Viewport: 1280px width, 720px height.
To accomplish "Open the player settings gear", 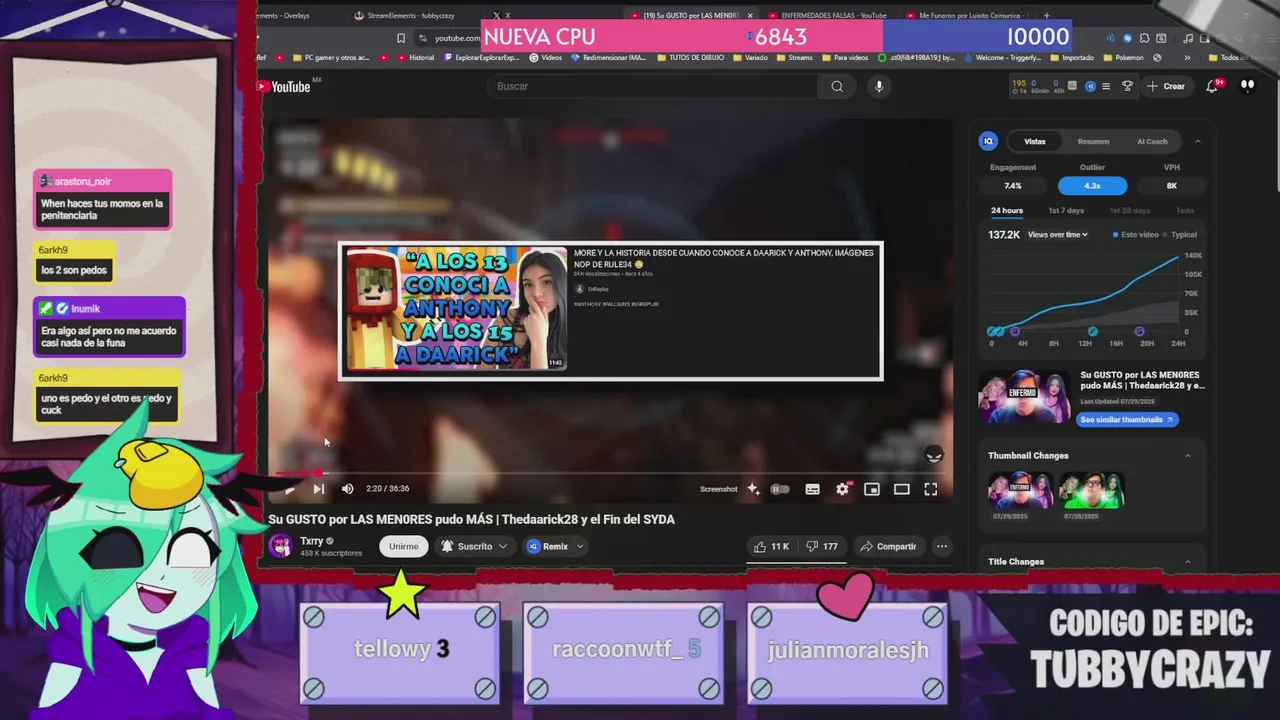I will (x=842, y=489).
